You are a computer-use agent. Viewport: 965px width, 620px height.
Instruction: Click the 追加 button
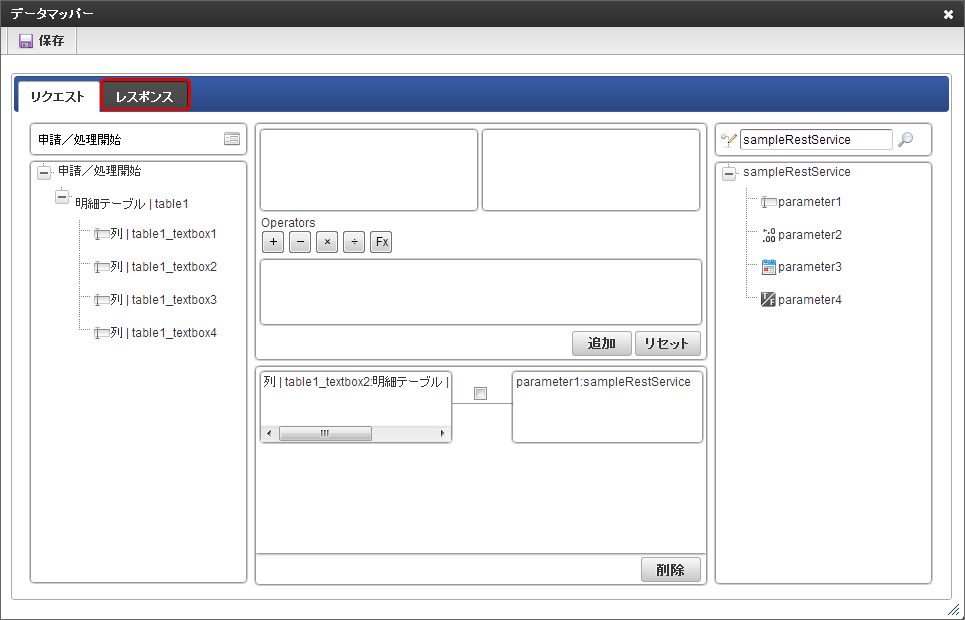602,344
